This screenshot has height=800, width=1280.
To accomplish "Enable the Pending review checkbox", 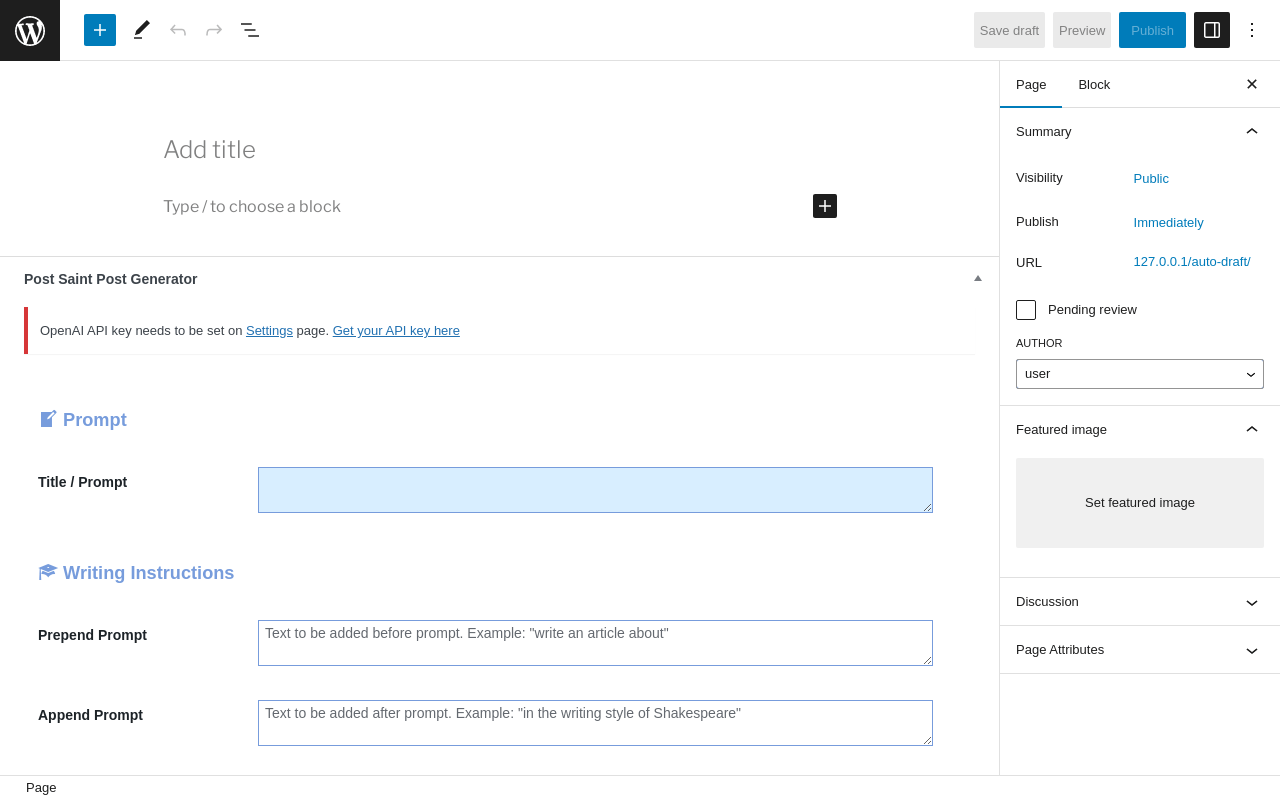I will point(1026,310).
